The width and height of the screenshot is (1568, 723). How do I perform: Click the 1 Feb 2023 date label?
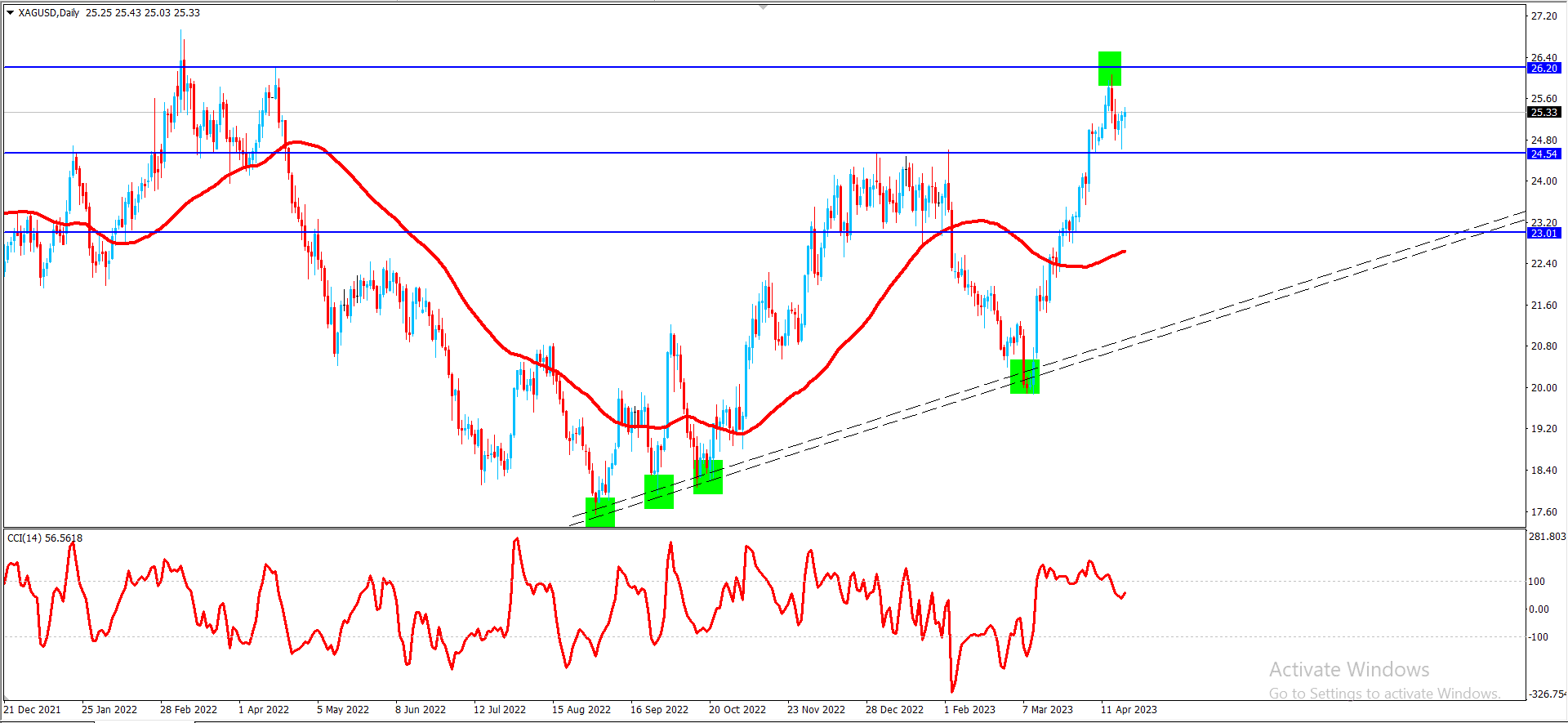(969, 710)
